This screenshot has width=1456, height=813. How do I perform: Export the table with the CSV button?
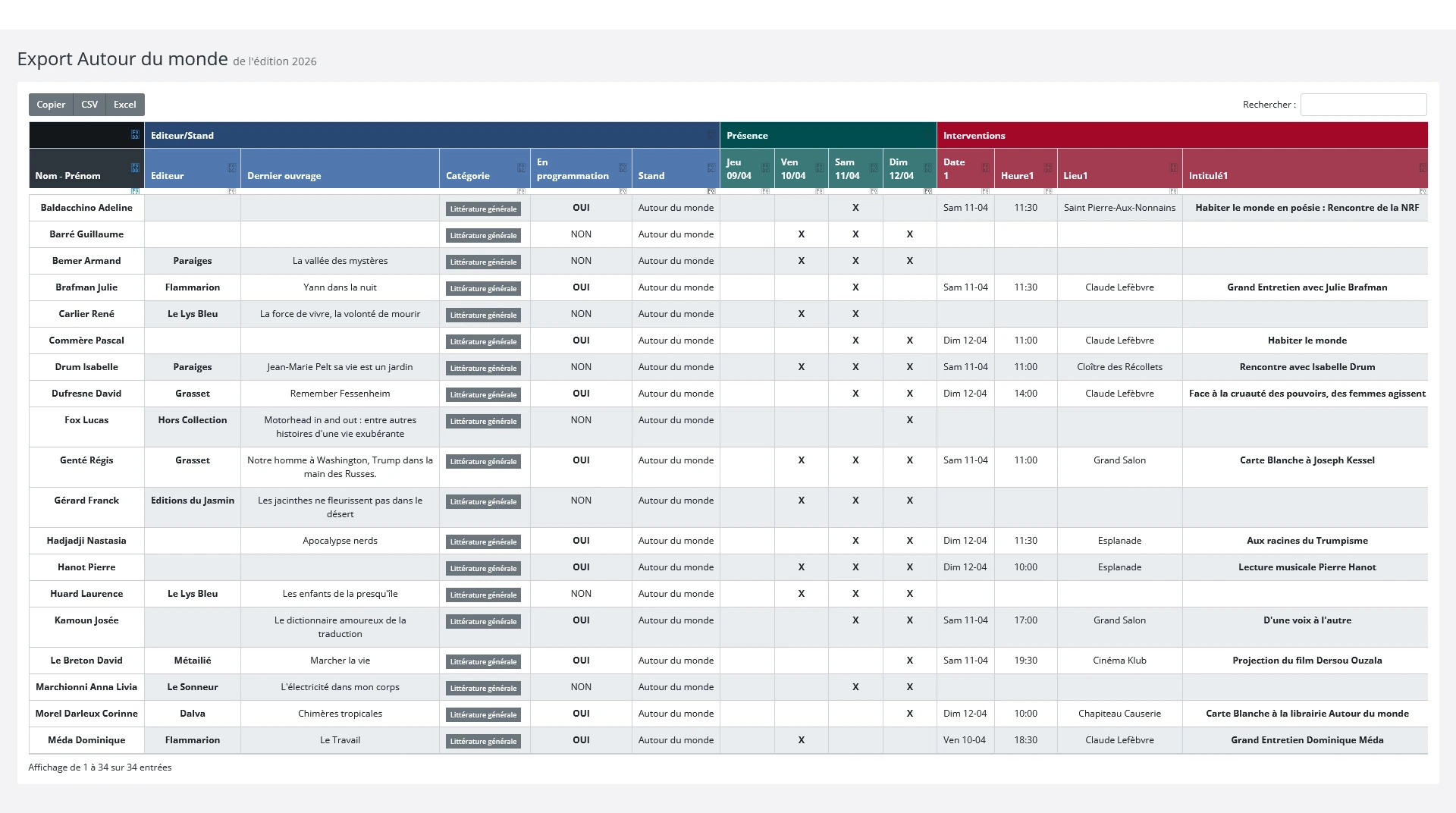pos(89,105)
